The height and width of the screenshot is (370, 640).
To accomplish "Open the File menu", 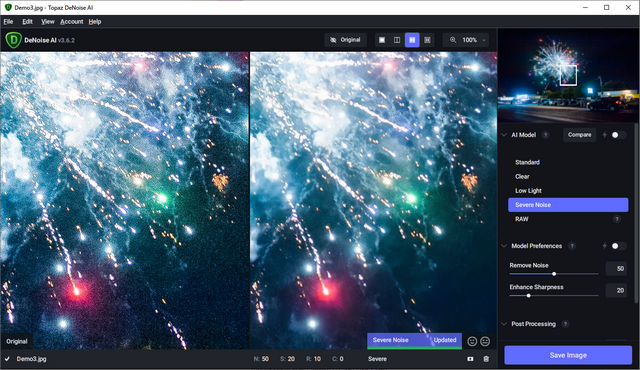I will pos(8,22).
